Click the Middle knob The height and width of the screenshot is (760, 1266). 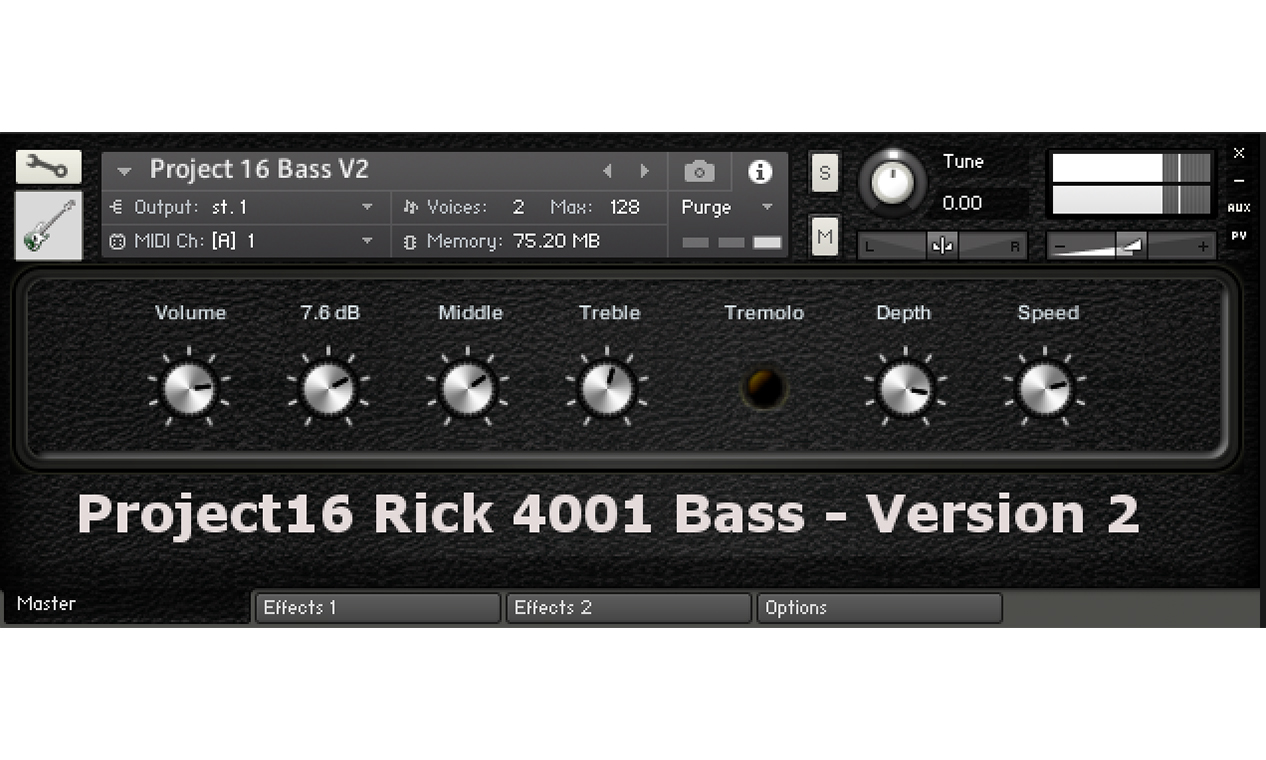point(467,388)
